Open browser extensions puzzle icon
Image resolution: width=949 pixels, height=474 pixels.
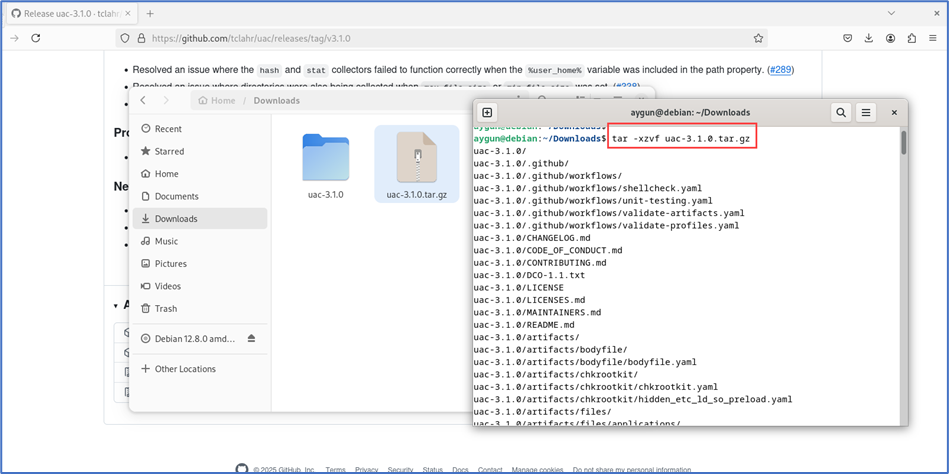click(911, 38)
